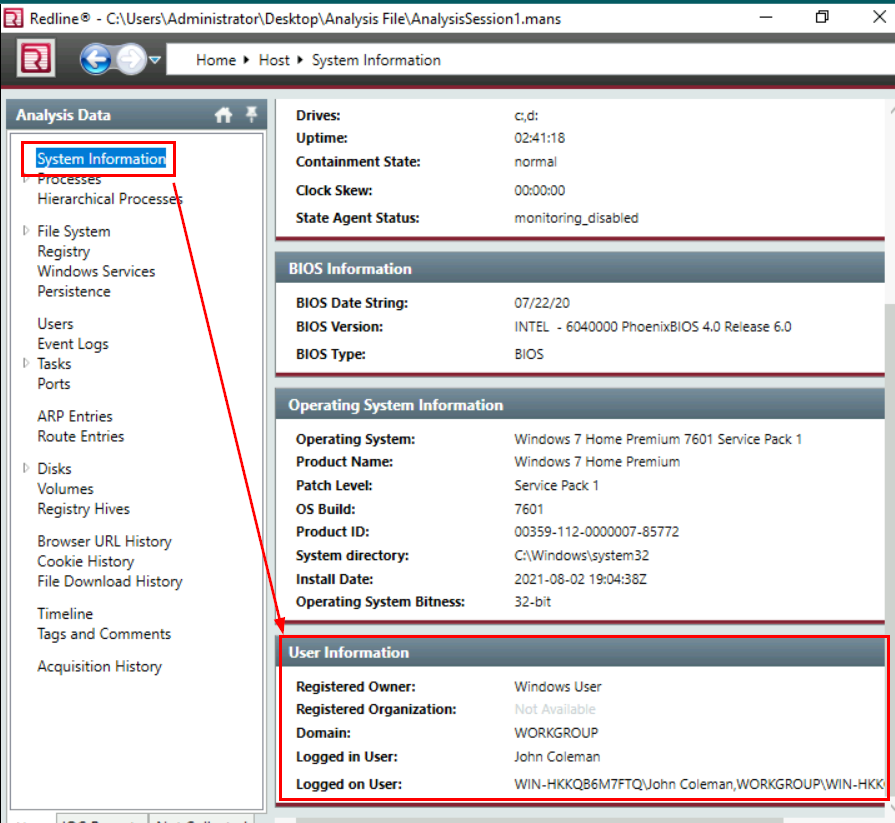Click the Clock Skew value 00:00:00
The image size is (895, 823).
(539, 191)
